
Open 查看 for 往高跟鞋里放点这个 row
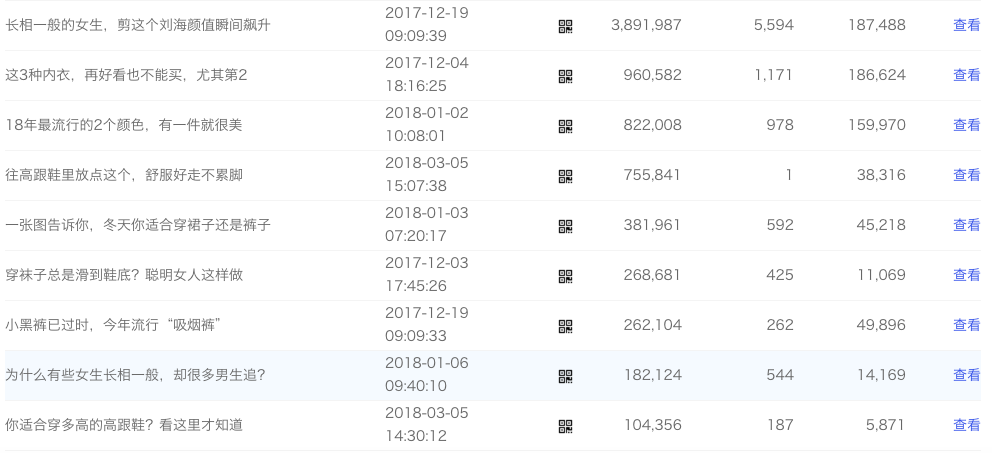point(966,175)
